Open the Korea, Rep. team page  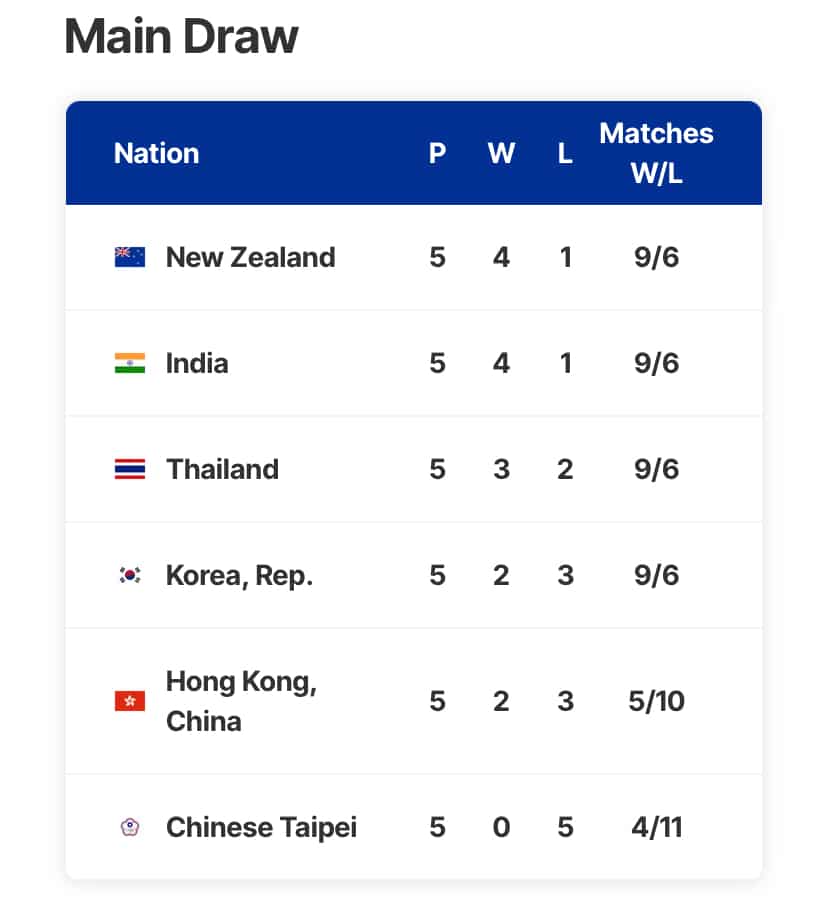click(239, 575)
